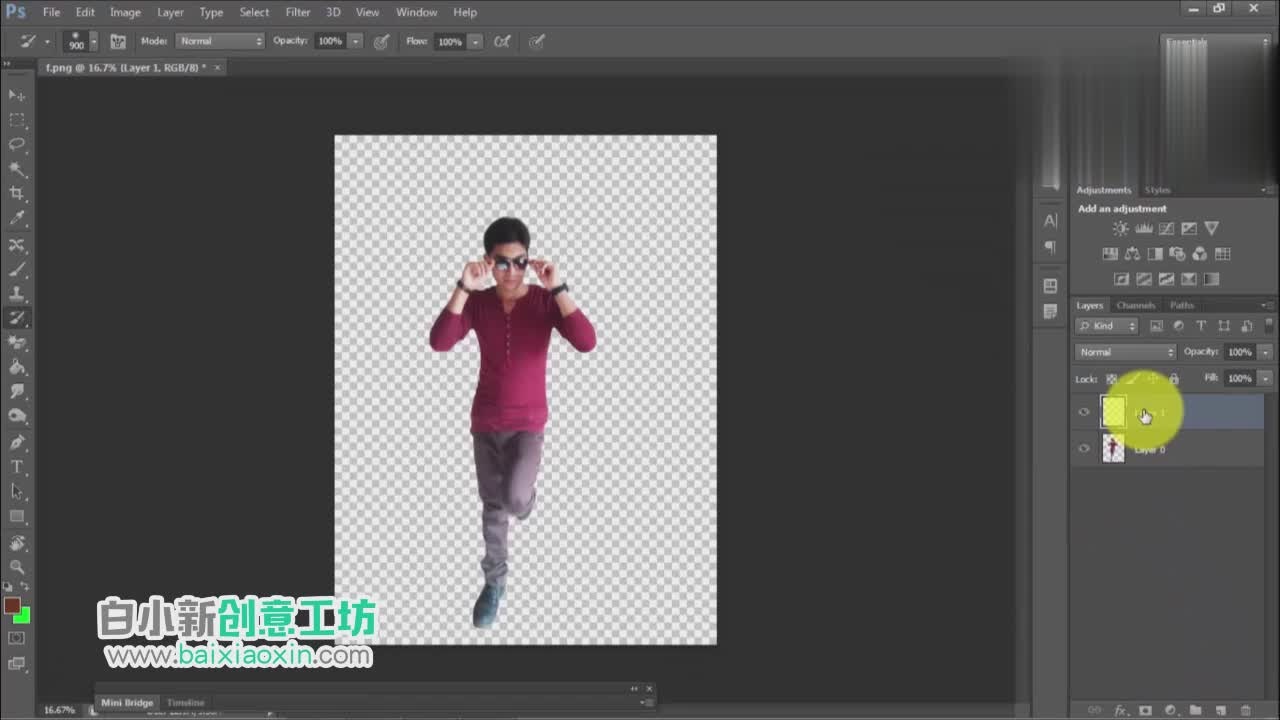Select the Path Selection tool

pos(17,491)
